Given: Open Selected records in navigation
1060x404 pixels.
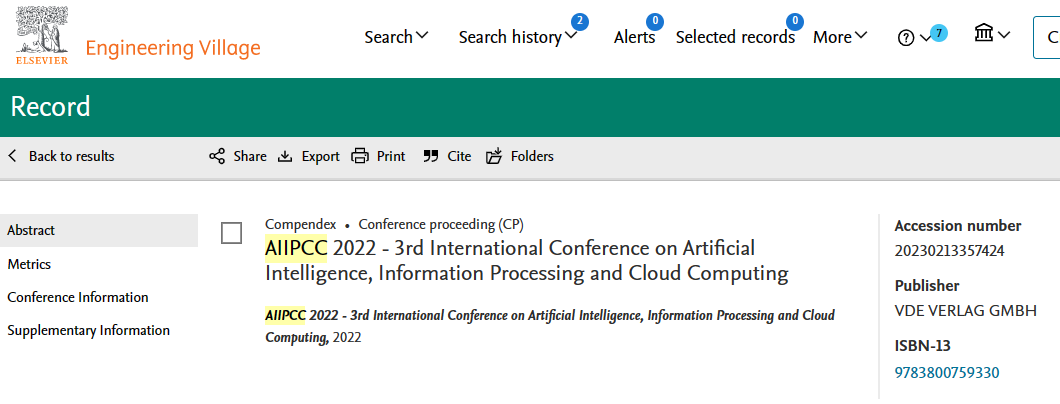Looking at the screenshot, I should click(735, 37).
